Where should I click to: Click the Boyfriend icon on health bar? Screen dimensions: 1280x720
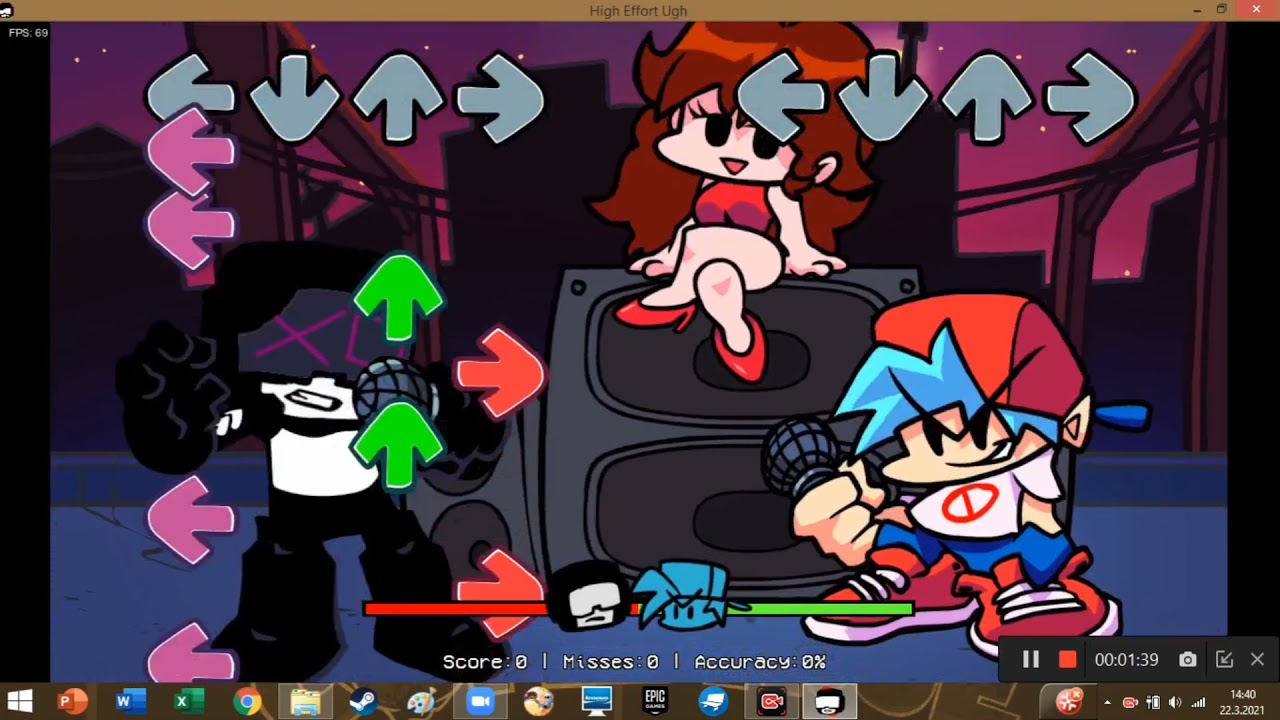point(687,596)
